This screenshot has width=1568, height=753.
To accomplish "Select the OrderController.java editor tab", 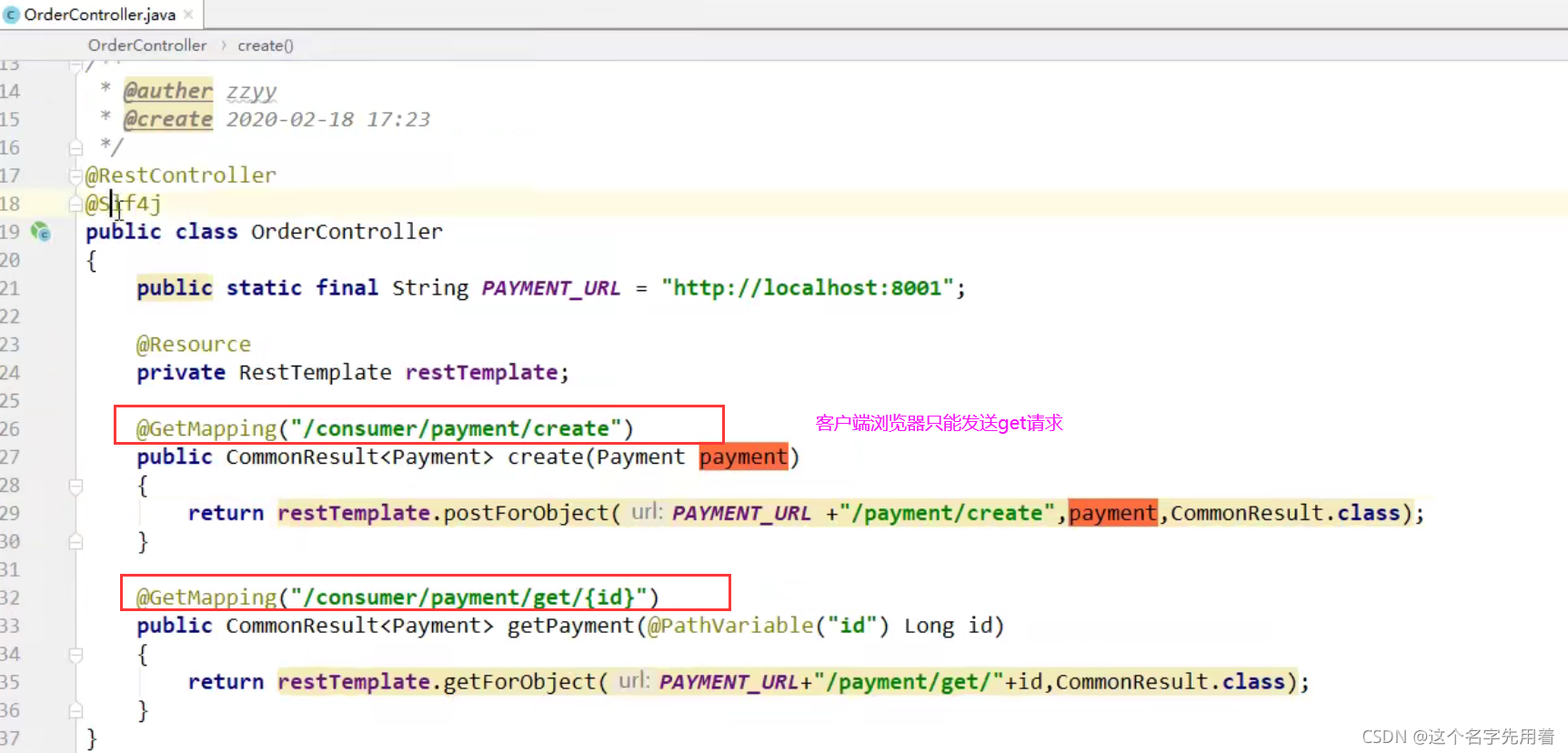I will point(100,15).
